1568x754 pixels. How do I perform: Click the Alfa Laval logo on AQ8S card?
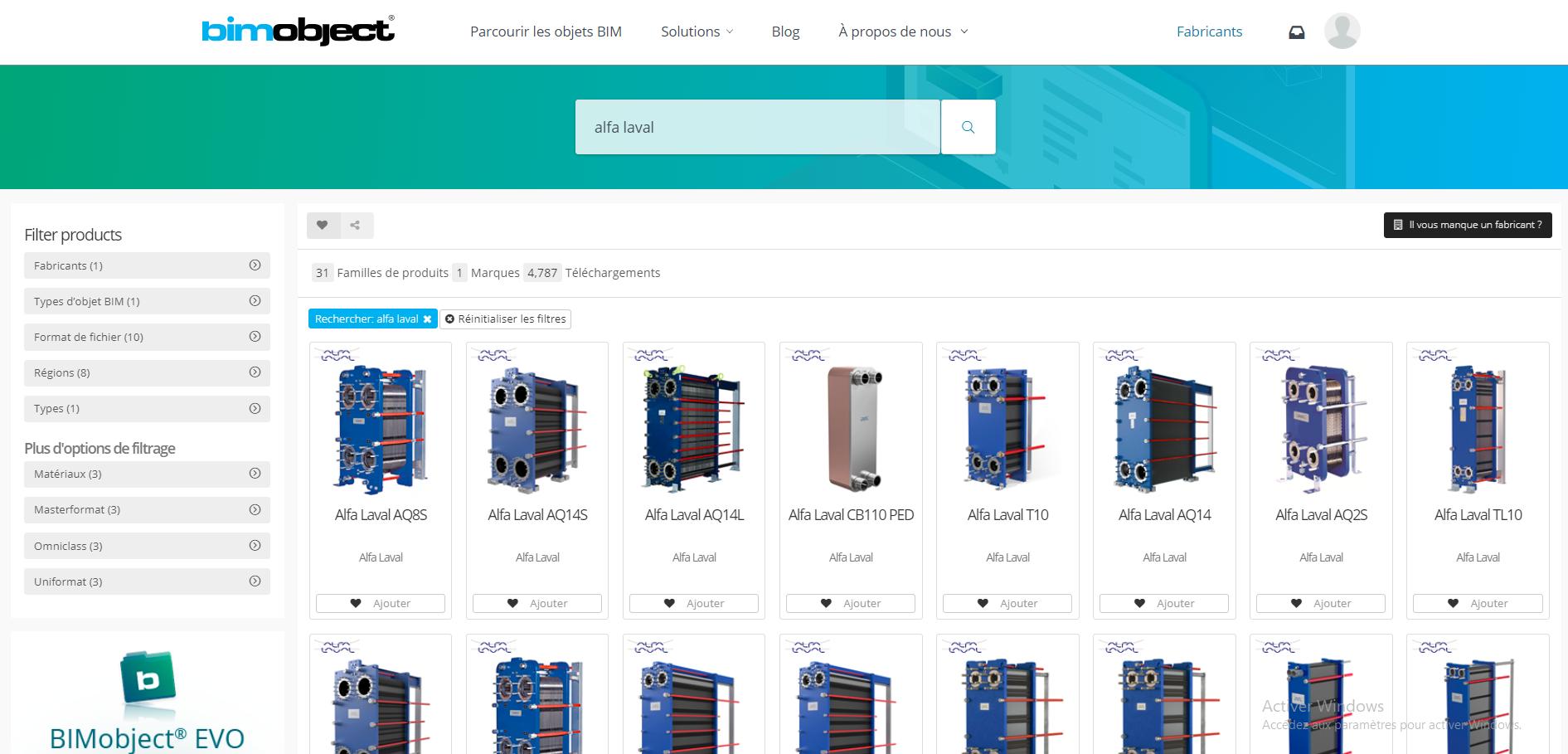(x=337, y=355)
